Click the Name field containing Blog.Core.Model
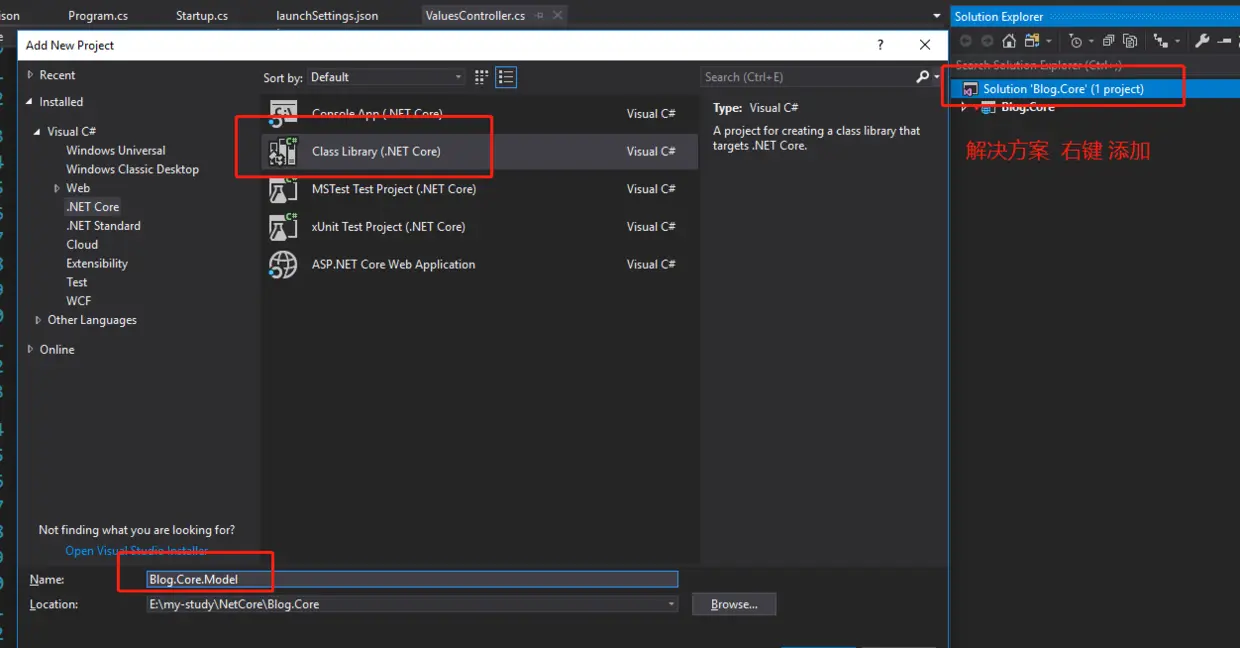Viewport: 1240px width, 648px height. click(x=412, y=579)
